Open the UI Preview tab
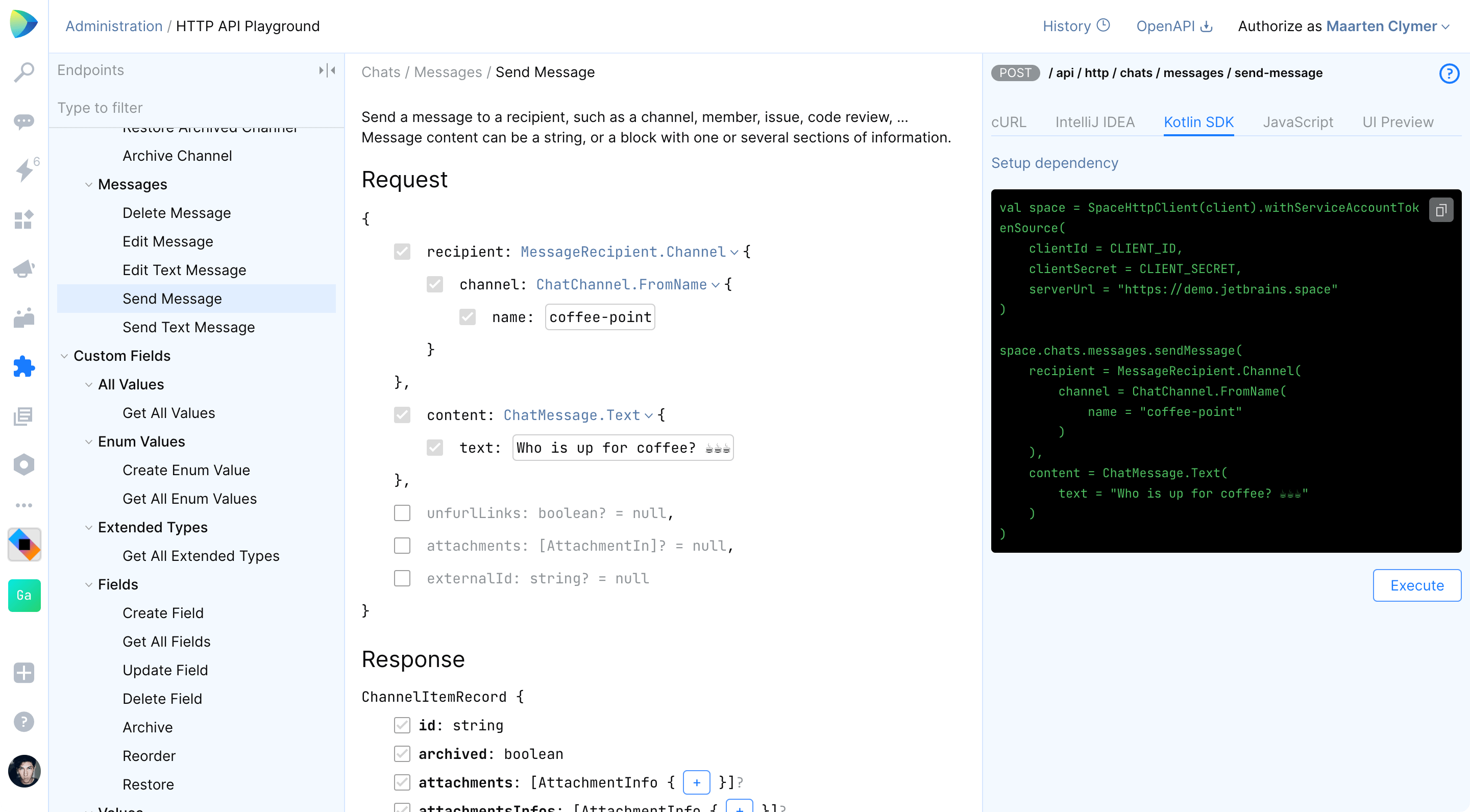The height and width of the screenshot is (812, 1470). [x=1398, y=122]
